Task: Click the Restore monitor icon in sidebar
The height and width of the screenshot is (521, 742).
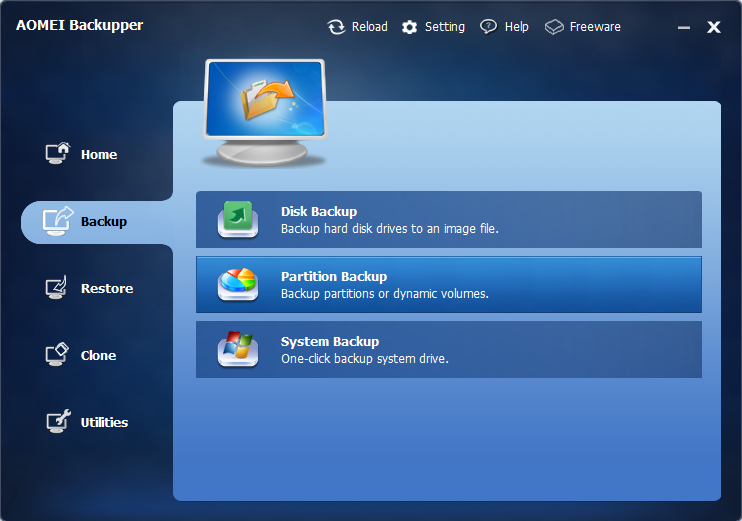Action: click(x=57, y=288)
